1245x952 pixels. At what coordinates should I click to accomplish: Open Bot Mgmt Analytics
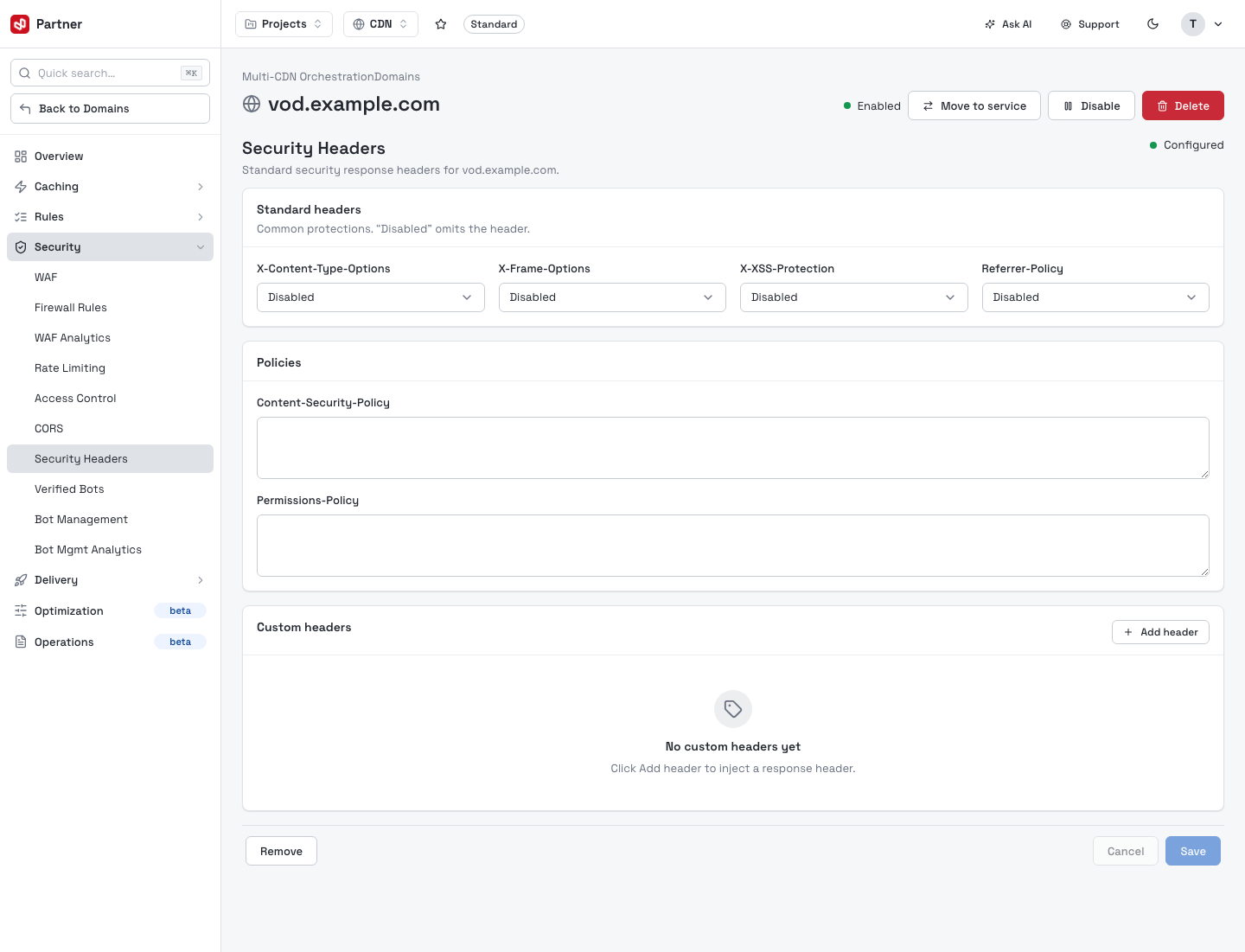coord(111,550)
